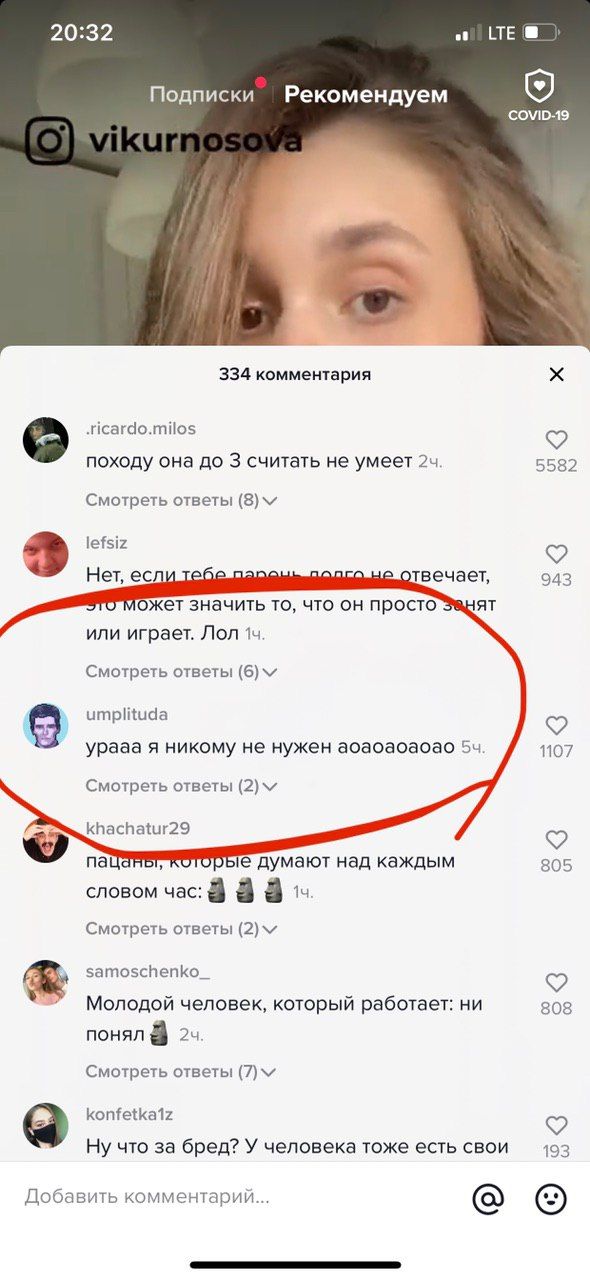Viewport: 590px width, 1280px height.
Task: Tap heart on konfetka1z comment
Action: pos(556,1125)
